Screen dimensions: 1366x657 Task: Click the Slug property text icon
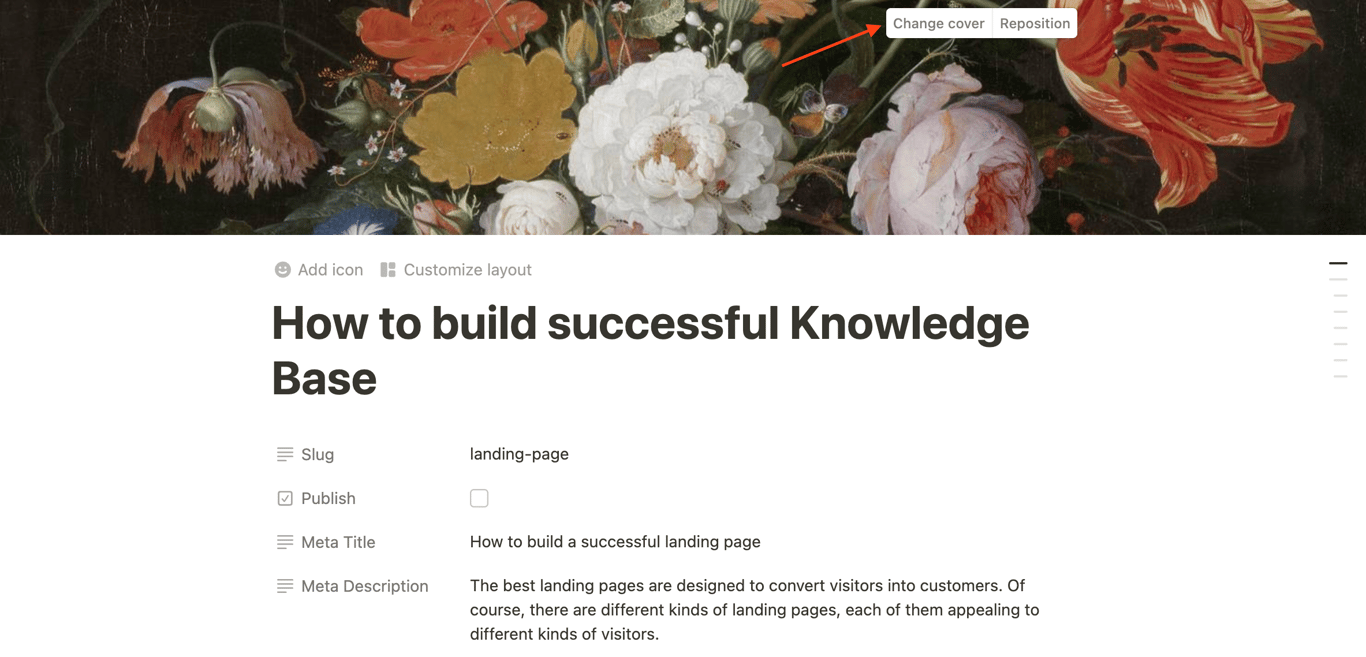tap(285, 454)
